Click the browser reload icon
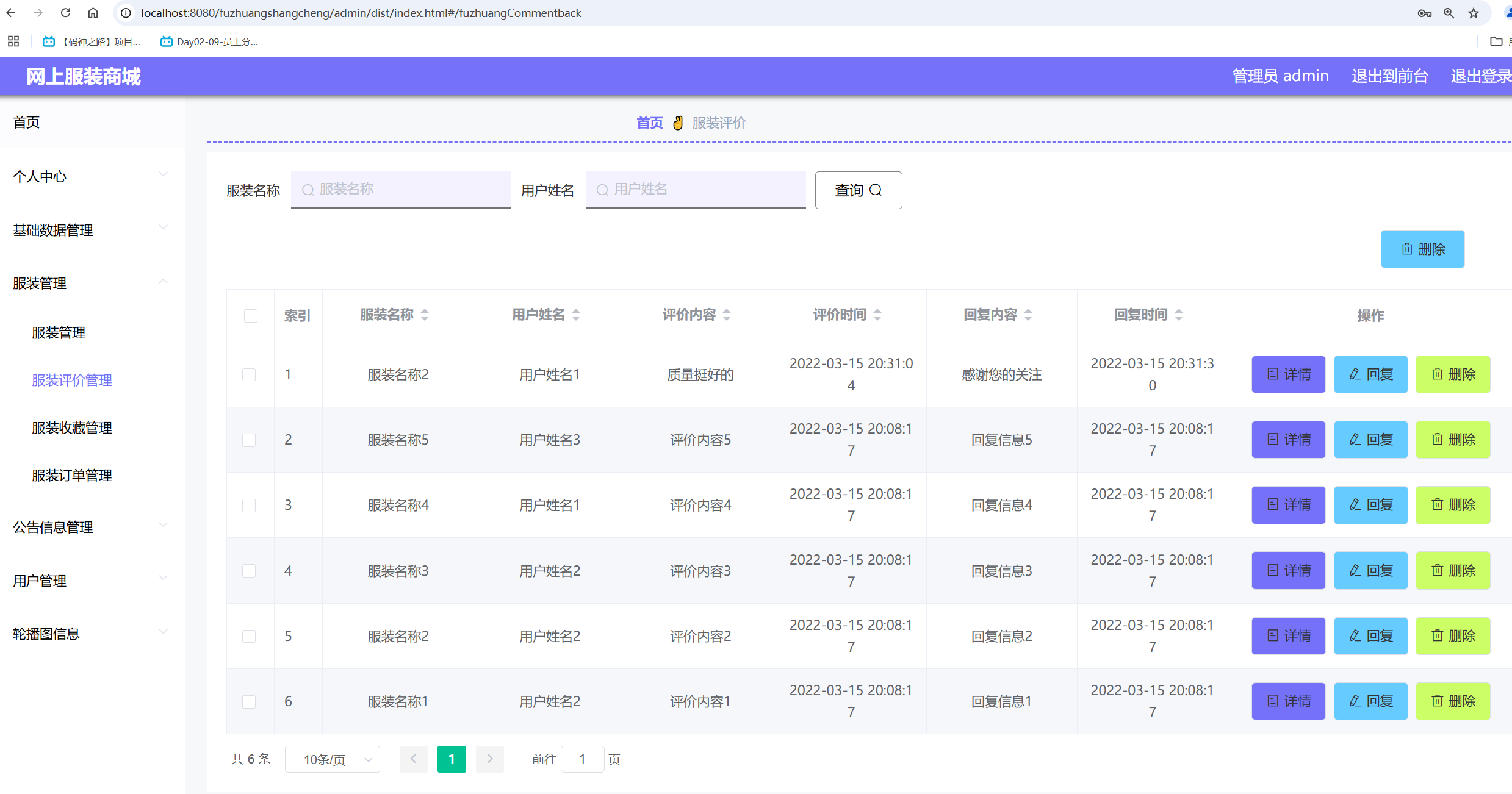The image size is (1512, 794). [66, 13]
